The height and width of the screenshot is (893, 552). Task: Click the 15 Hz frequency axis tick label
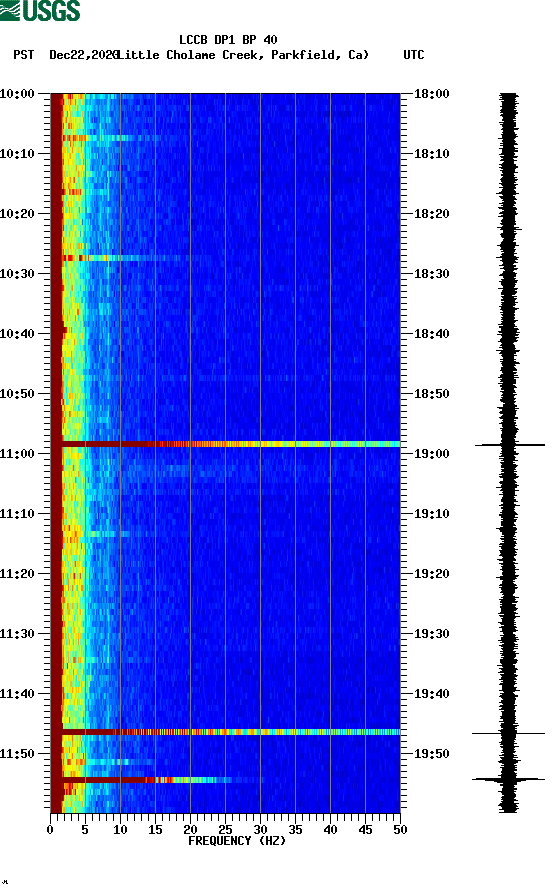pos(155,830)
